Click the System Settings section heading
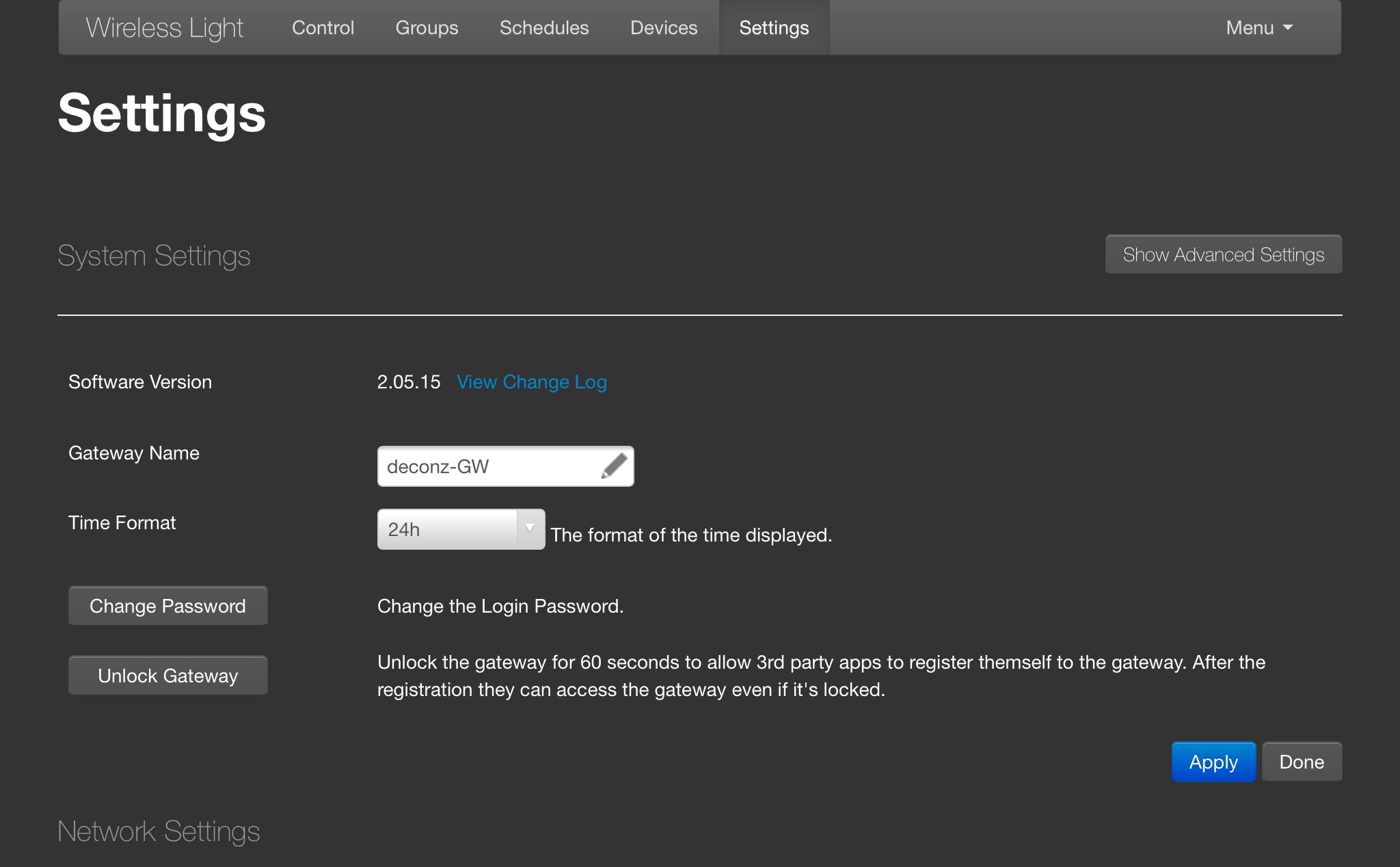The height and width of the screenshot is (867, 1400). coord(154,256)
